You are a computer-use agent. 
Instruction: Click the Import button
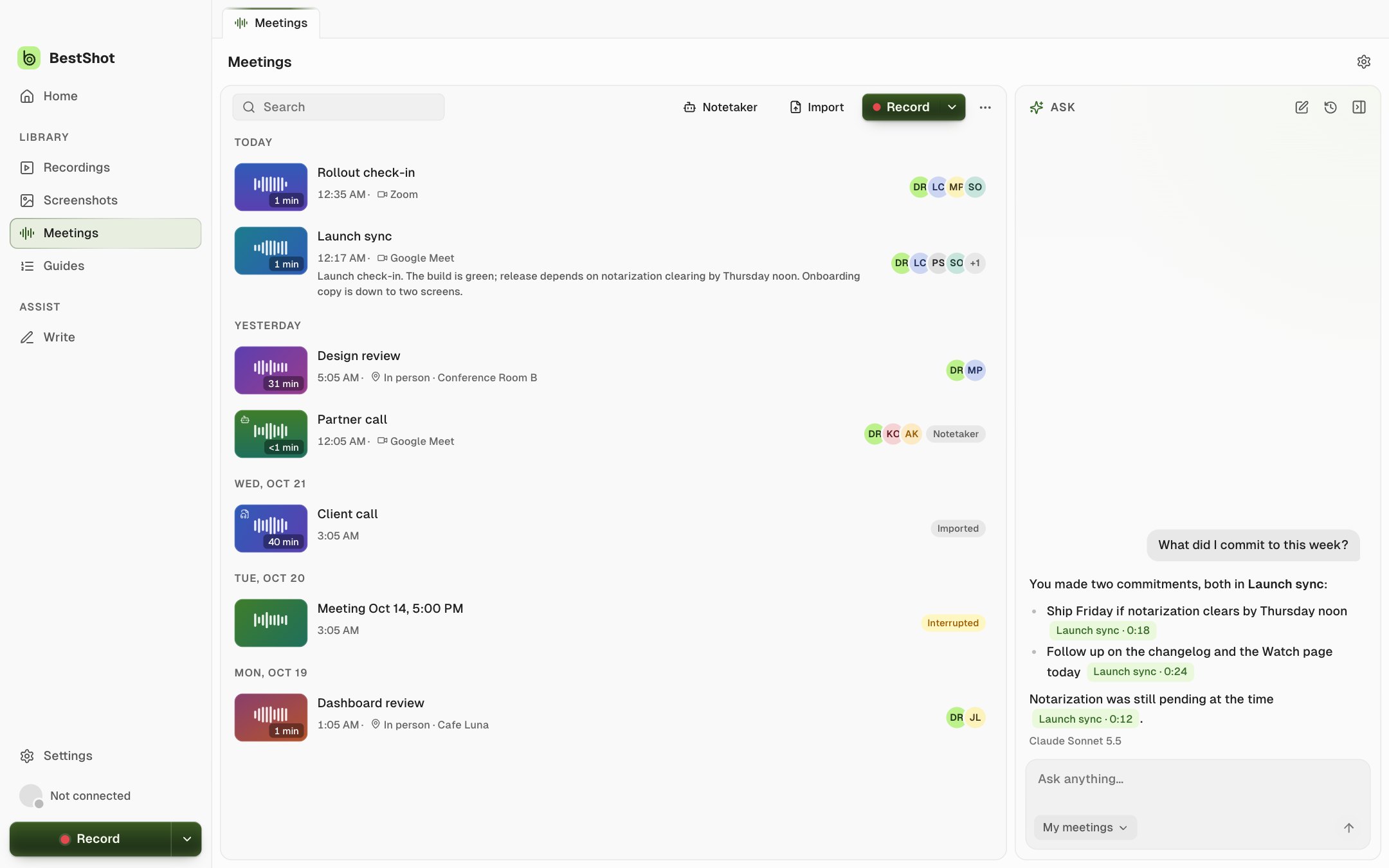point(817,107)
